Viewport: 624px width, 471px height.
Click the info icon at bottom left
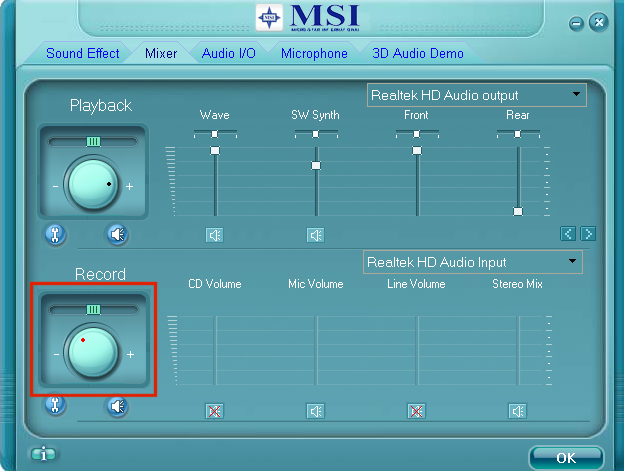click(42, 454)
